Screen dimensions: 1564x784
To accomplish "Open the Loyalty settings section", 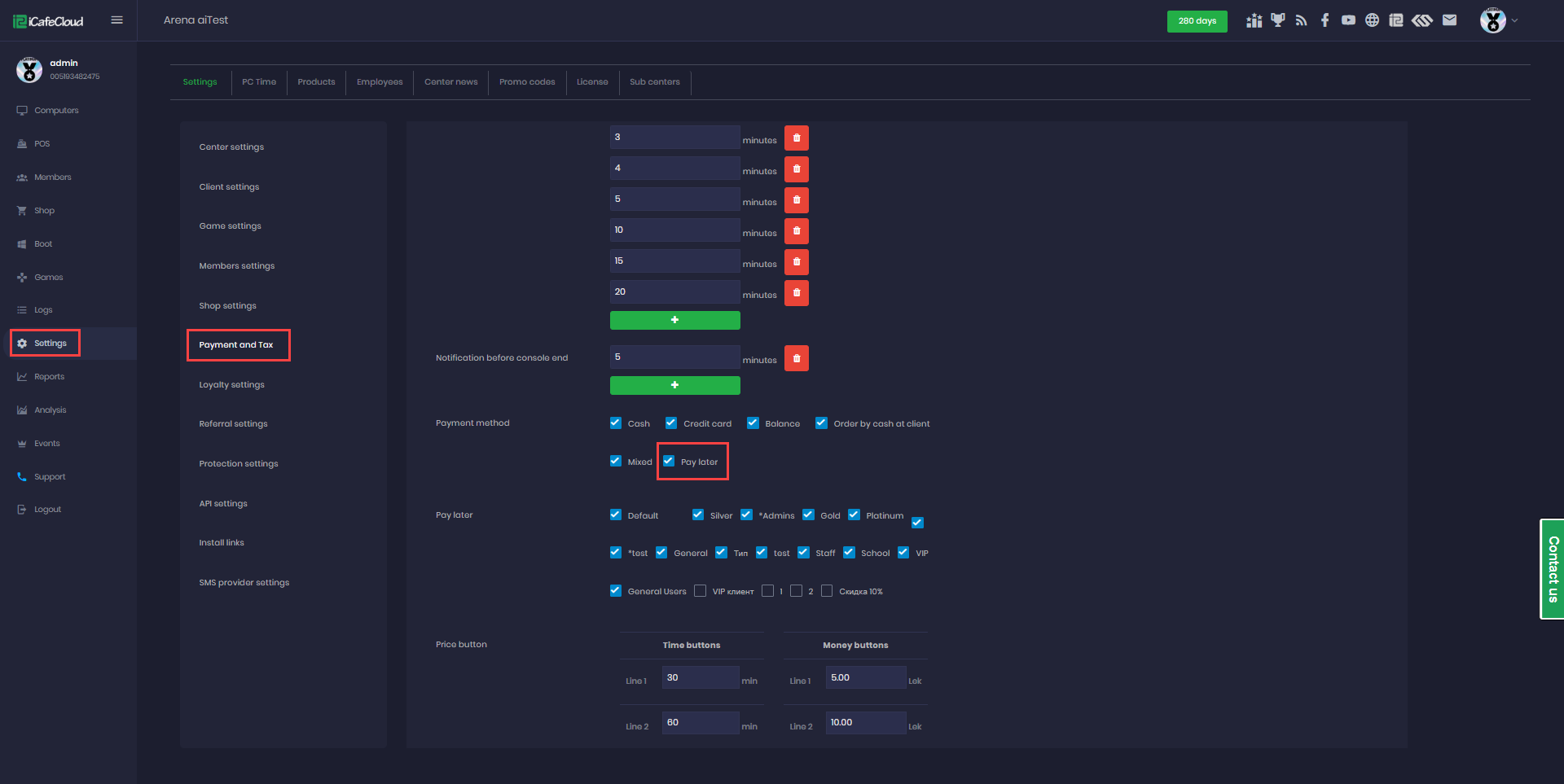I will pos(231,384).
